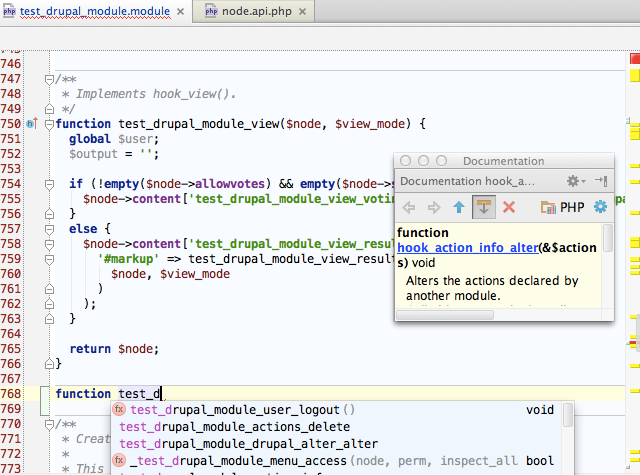This screenshot has height=475, width=640.
Task: Collapse function test_drupal_module_view at line 750
Action: (49, 124)
